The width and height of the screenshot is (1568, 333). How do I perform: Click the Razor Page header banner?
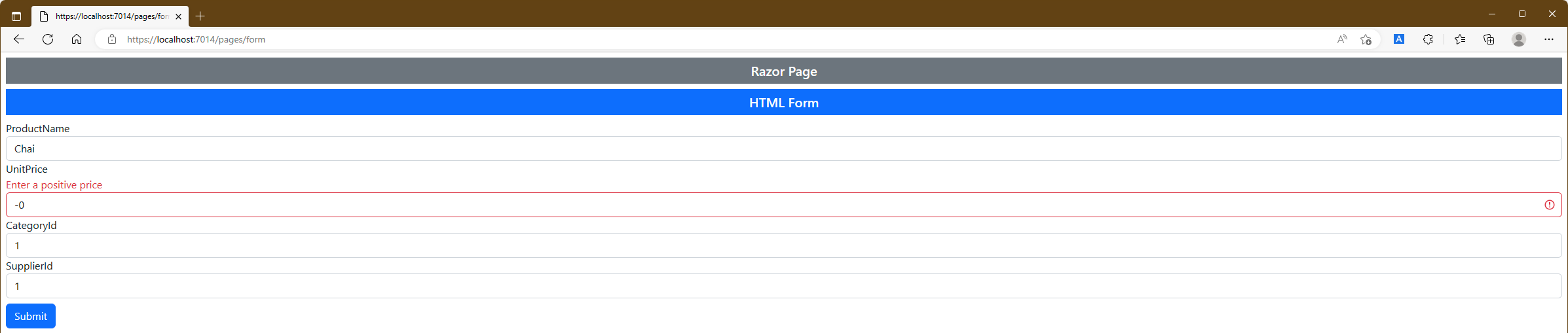pos(784,71)
